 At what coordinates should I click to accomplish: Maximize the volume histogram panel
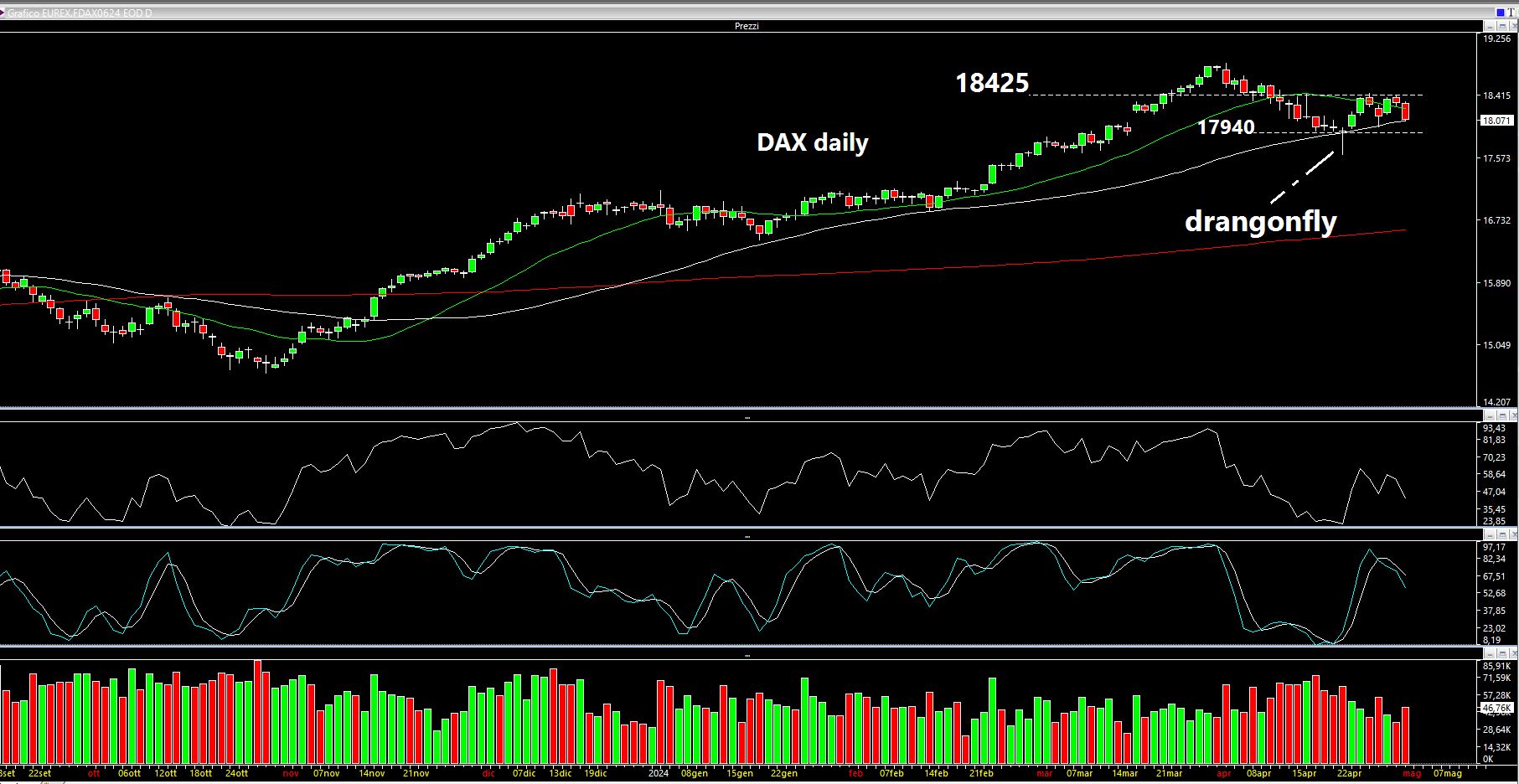[x=1502, y=653]
